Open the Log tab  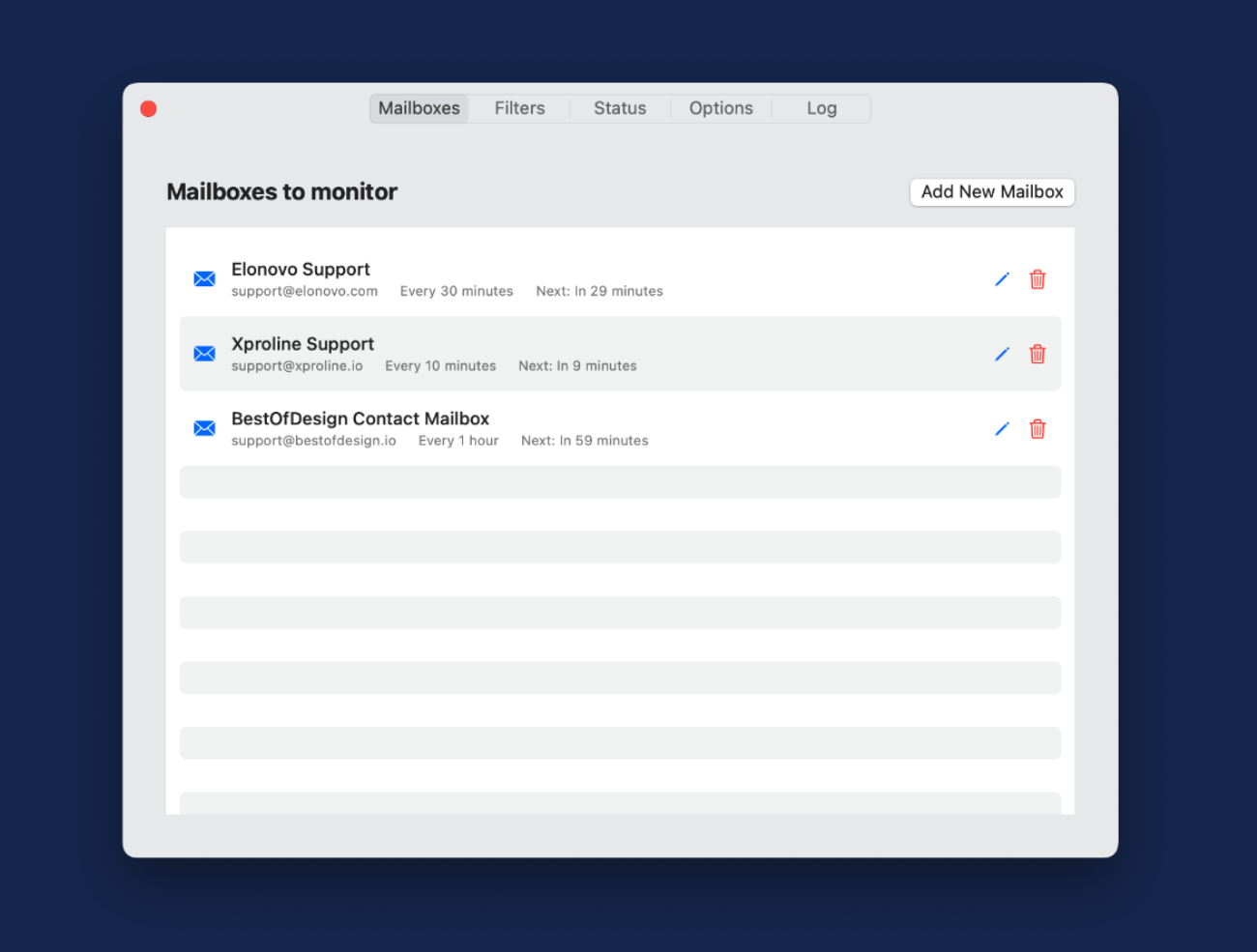(822, 108)
